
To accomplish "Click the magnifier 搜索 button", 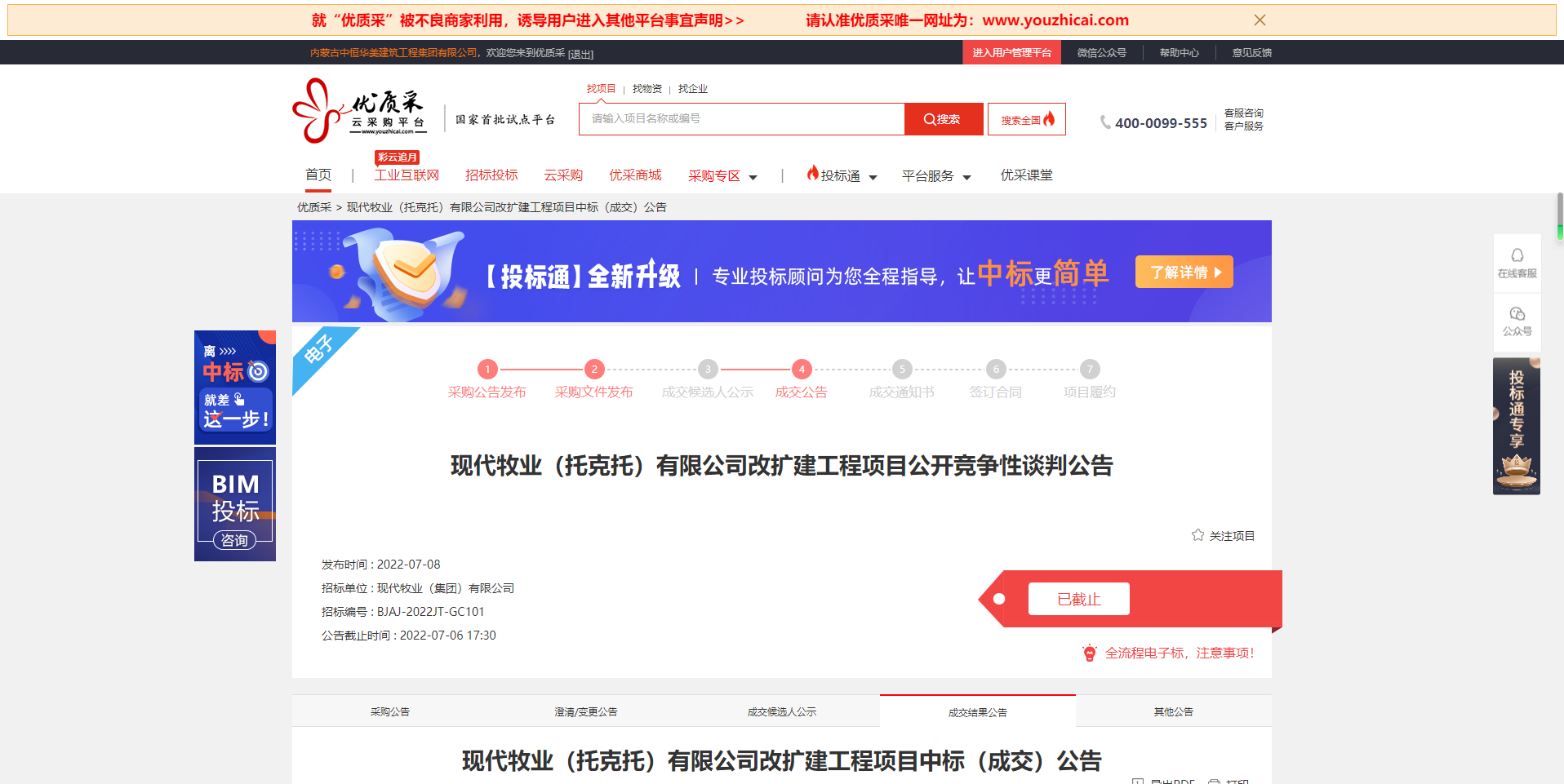I will tap(943, 119).
